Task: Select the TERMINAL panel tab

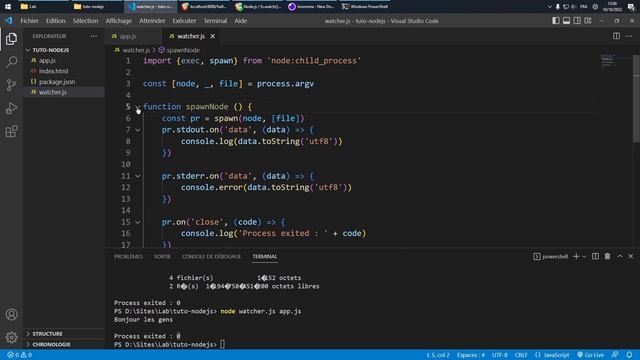Action: pos(264,256)
